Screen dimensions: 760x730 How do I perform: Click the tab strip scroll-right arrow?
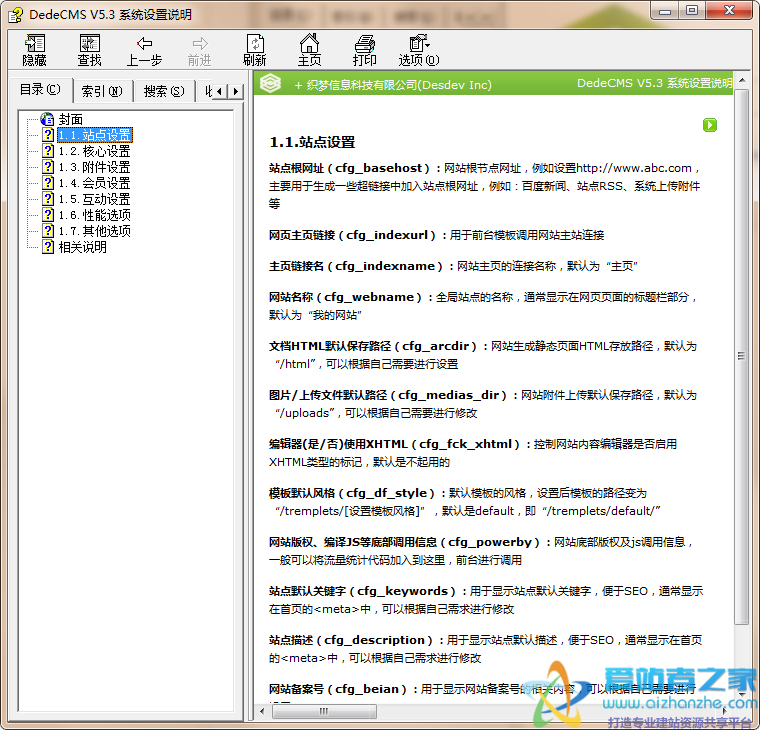236,91
